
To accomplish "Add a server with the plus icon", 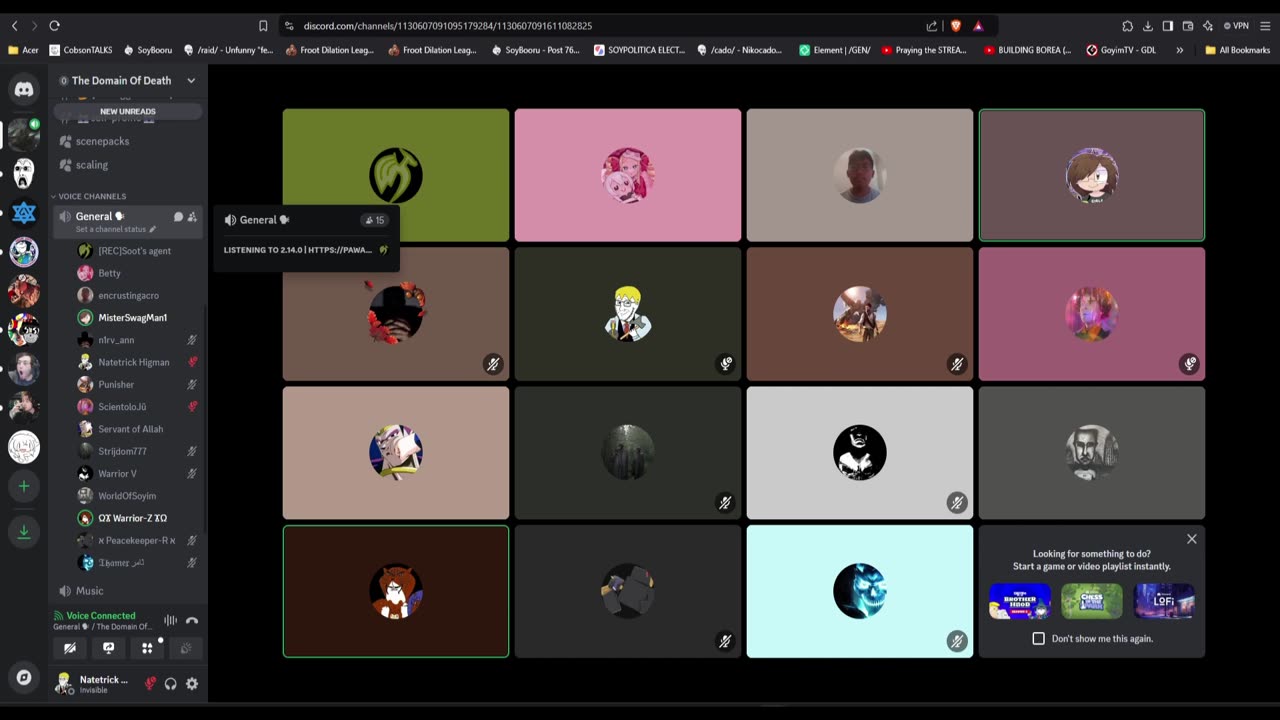I will (x=24, y=487).
